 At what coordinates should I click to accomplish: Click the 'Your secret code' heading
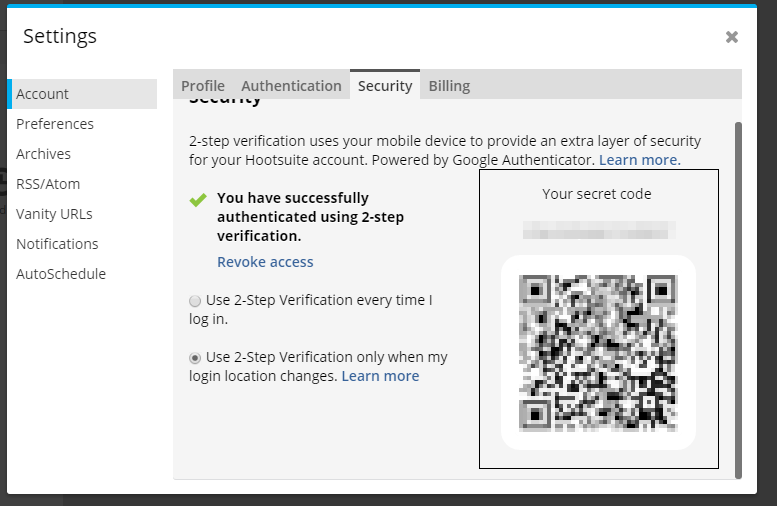[x=597, y=194]
